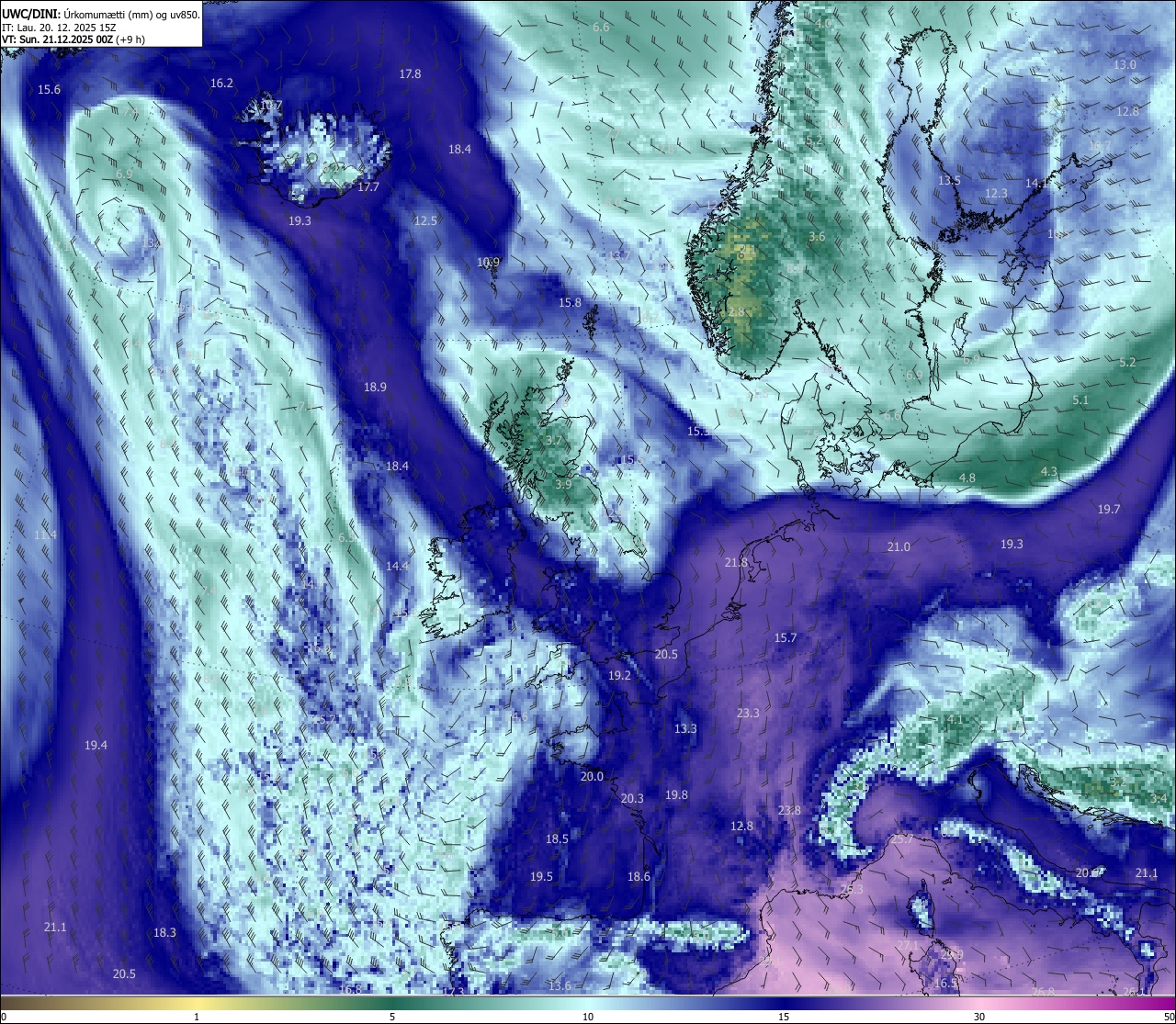Click the 10.9 value by the Faroes

488,263
